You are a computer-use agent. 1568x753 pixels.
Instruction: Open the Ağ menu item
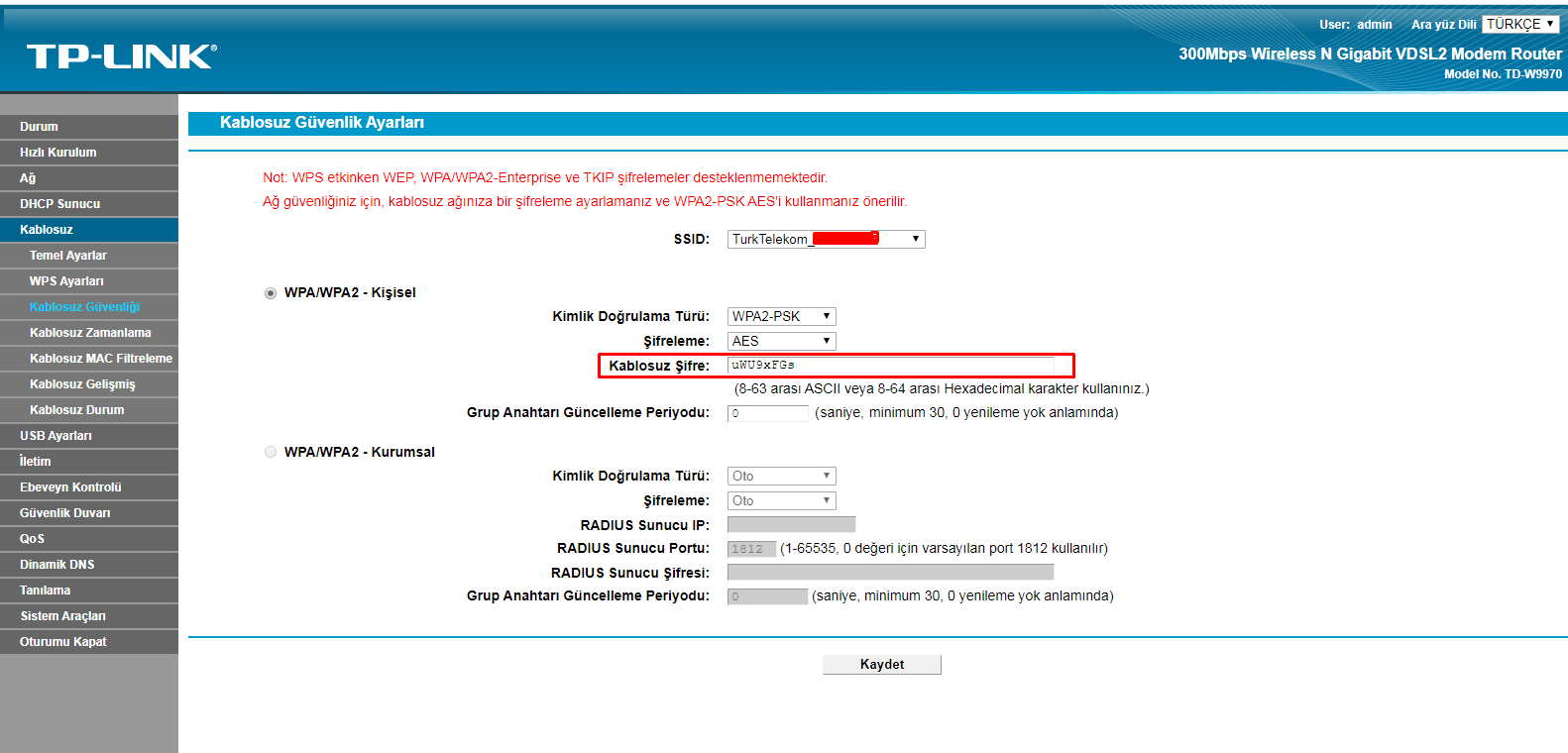coord(89,178)
